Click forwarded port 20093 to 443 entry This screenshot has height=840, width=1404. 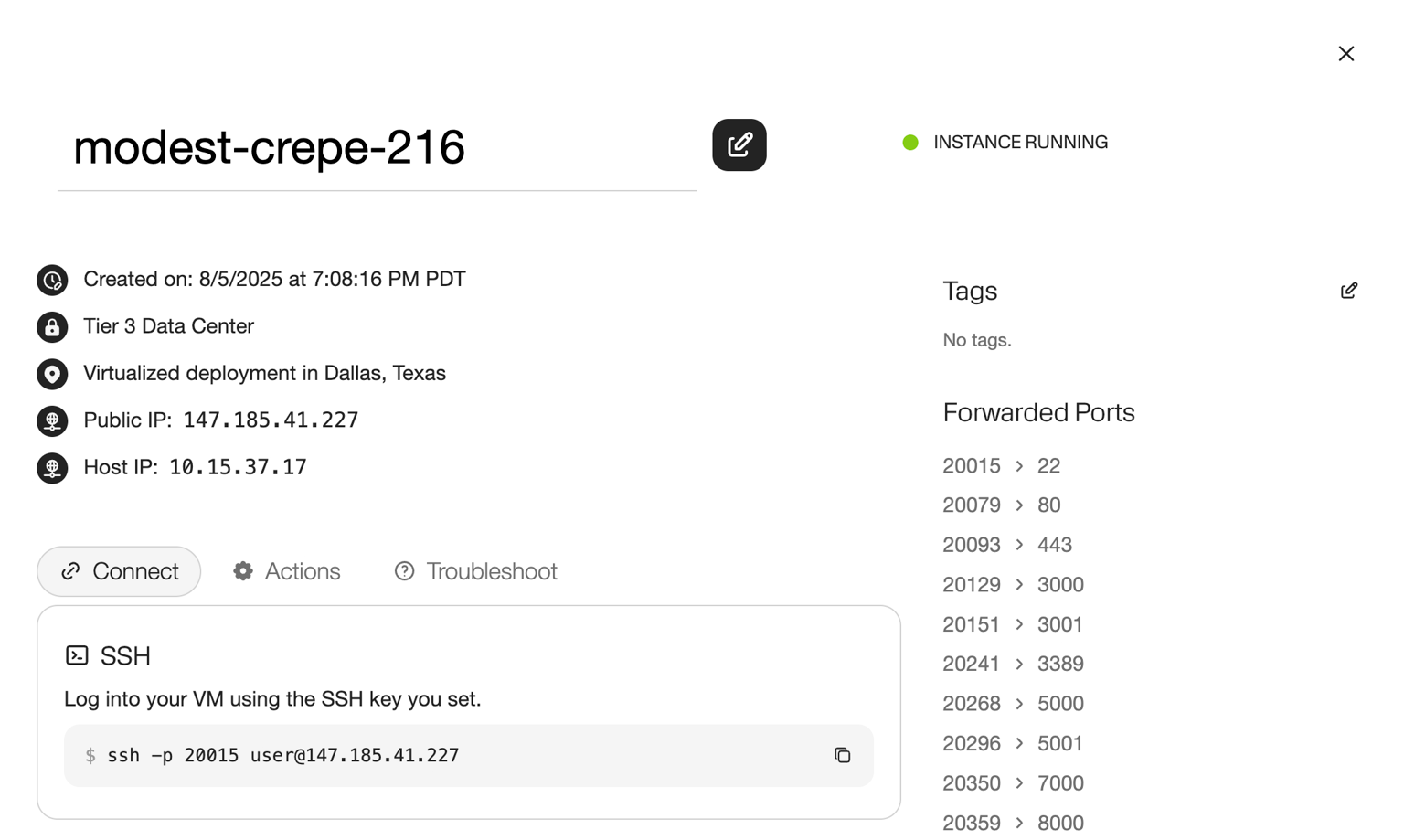[1006, 545]
